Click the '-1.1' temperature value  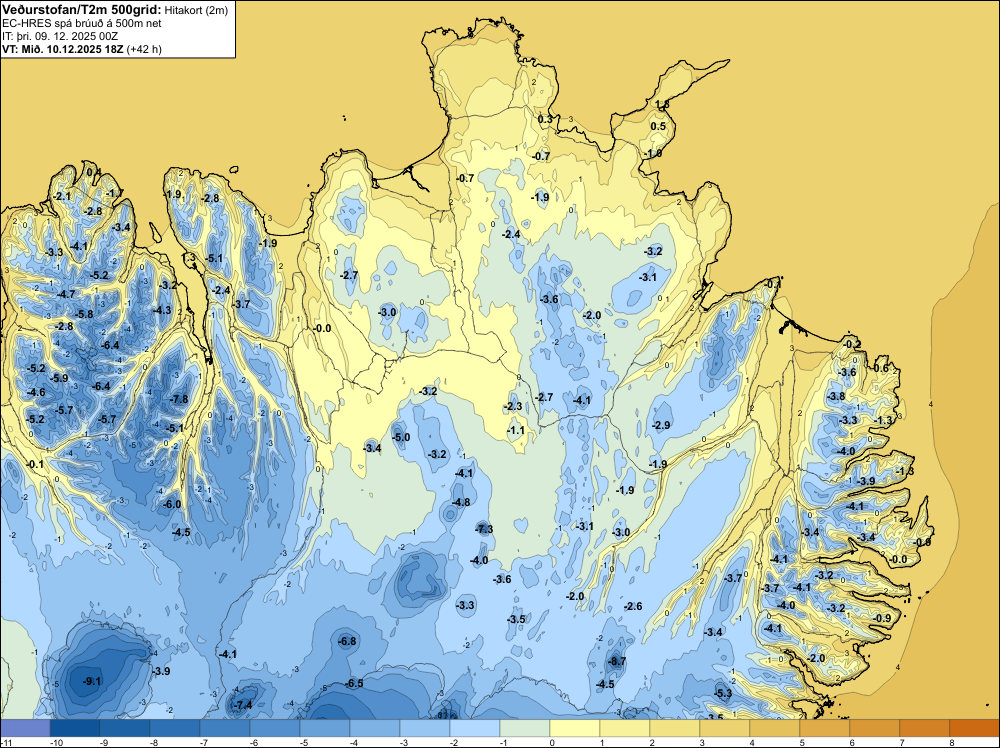click(x=516, y=430)
